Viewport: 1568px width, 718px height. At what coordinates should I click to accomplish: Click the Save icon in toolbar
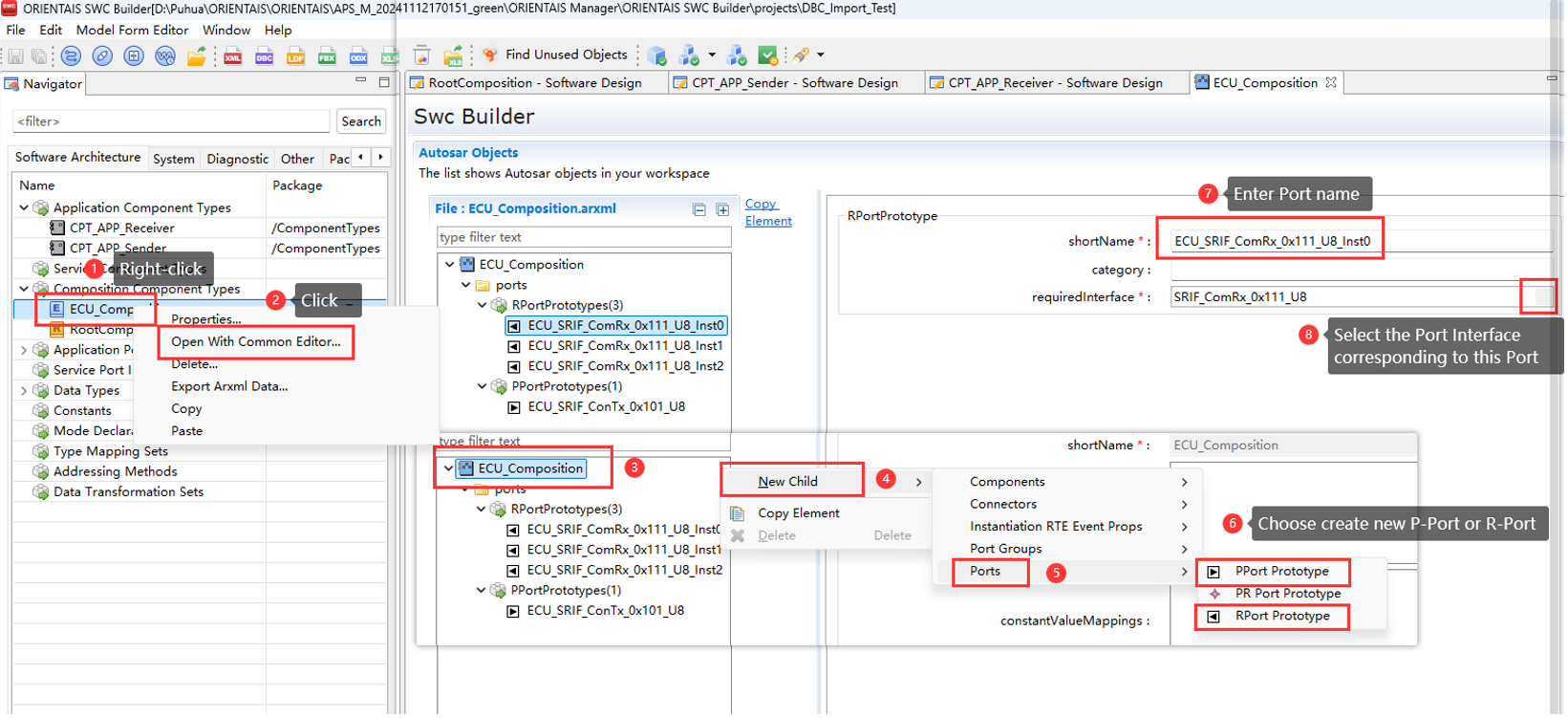(x=15, y=56)
